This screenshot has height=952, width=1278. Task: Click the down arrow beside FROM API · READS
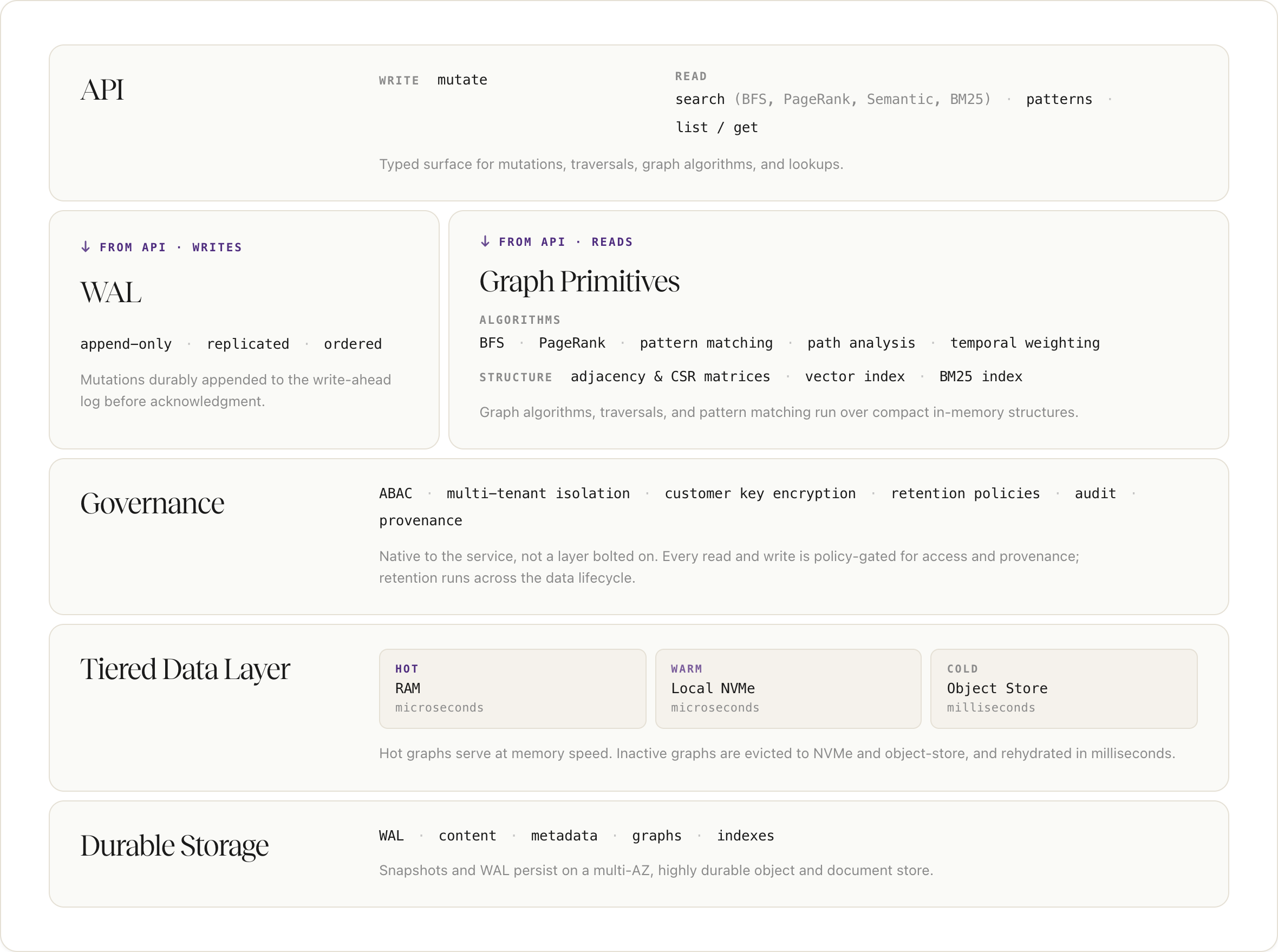tap(485, 242)
